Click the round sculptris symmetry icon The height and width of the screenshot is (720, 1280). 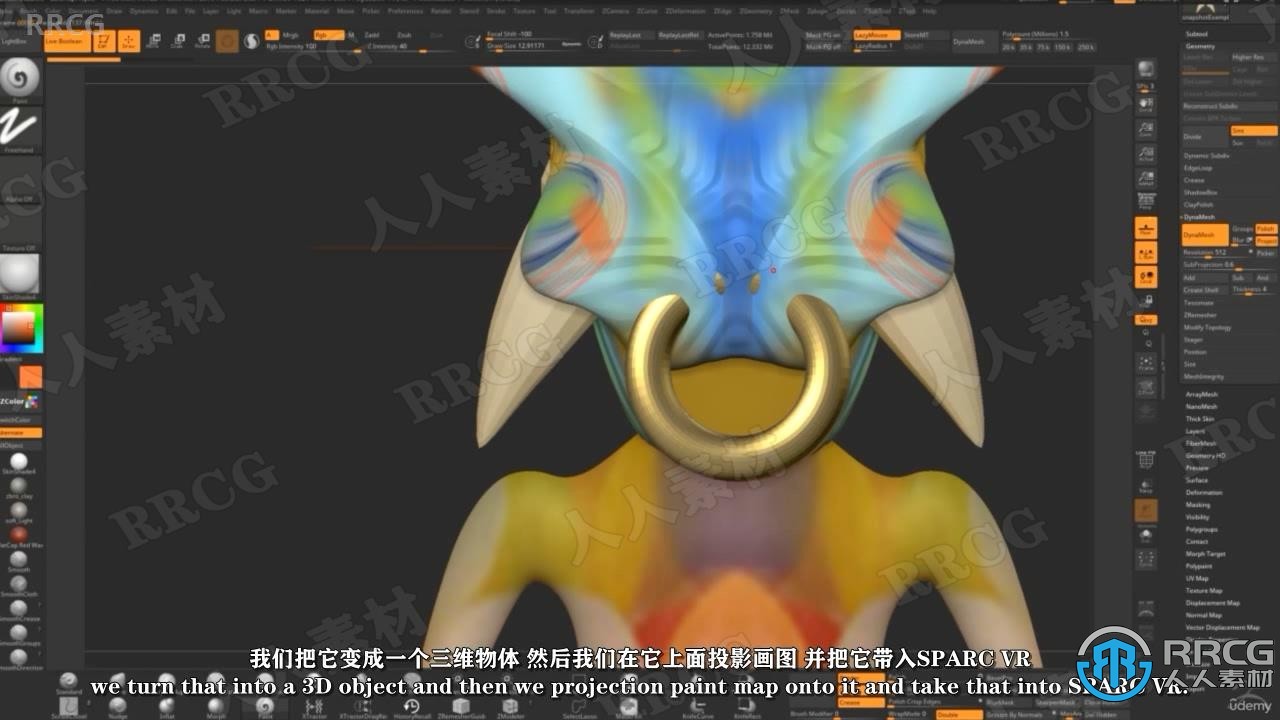coord(251,41)
